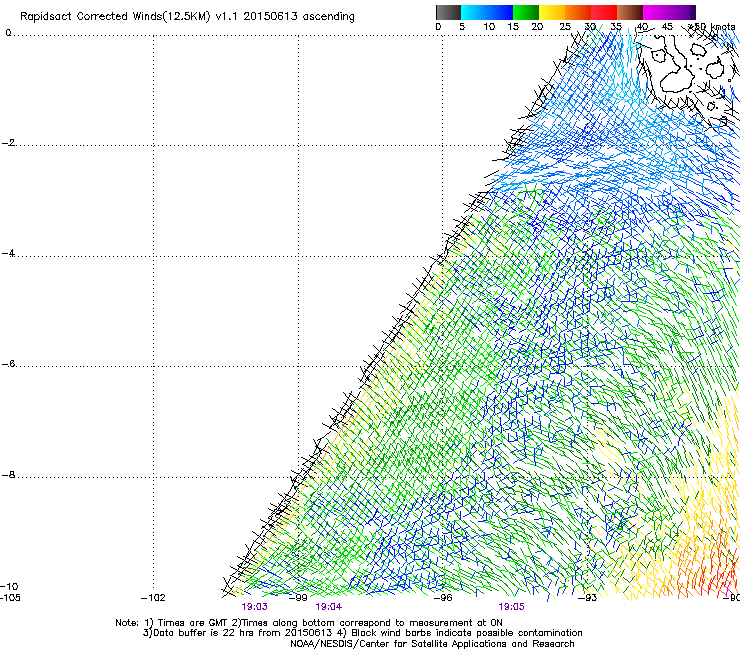Click the note about 22 hrs data buffer
Screen dimensions: 740x650
point(238,633)
